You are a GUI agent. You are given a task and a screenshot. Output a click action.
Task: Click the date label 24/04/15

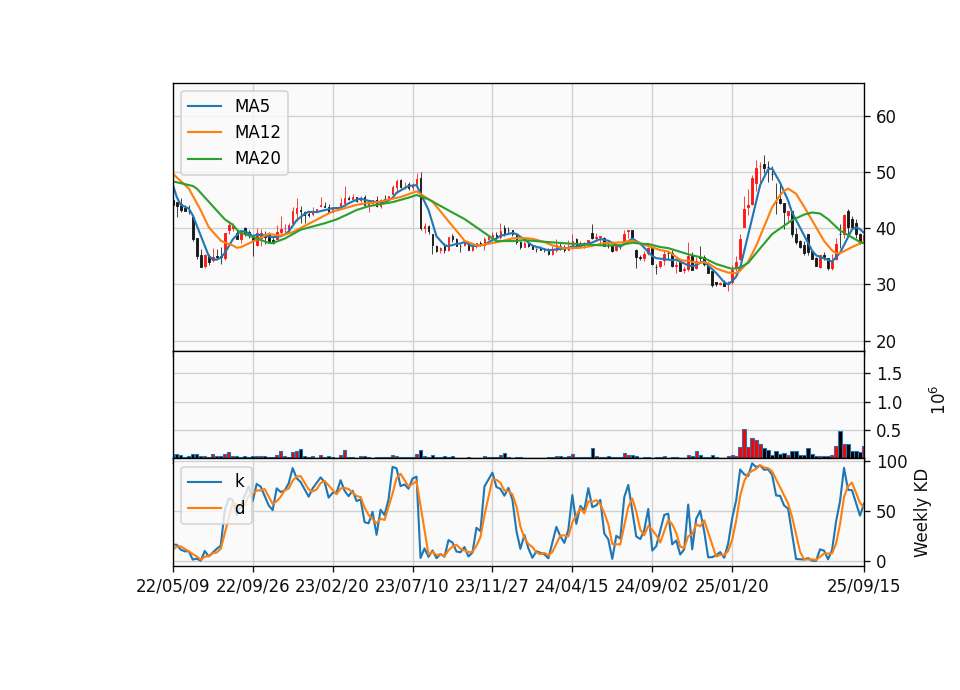pyautogui.click(x=572, y=586)
